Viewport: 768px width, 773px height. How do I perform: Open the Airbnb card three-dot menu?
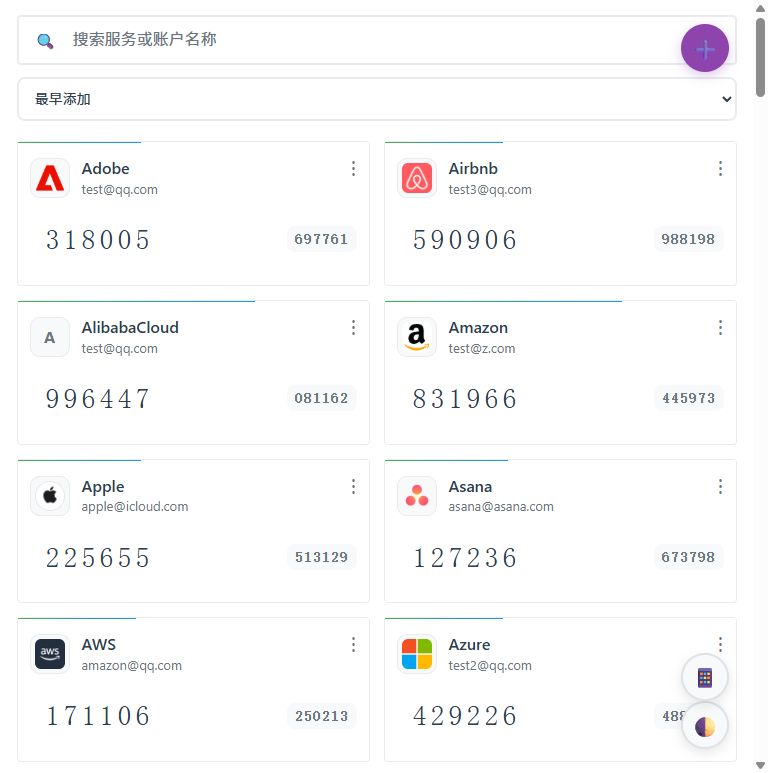(720, 169)
